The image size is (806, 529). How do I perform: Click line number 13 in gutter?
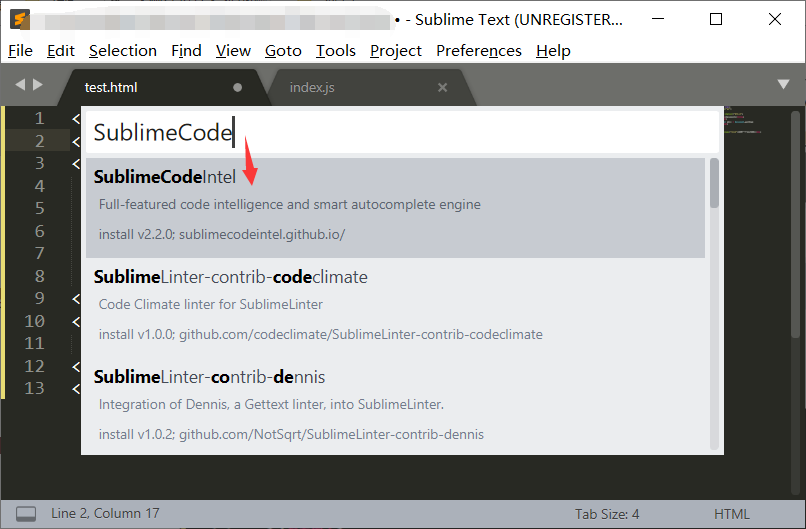pos(34,388)
